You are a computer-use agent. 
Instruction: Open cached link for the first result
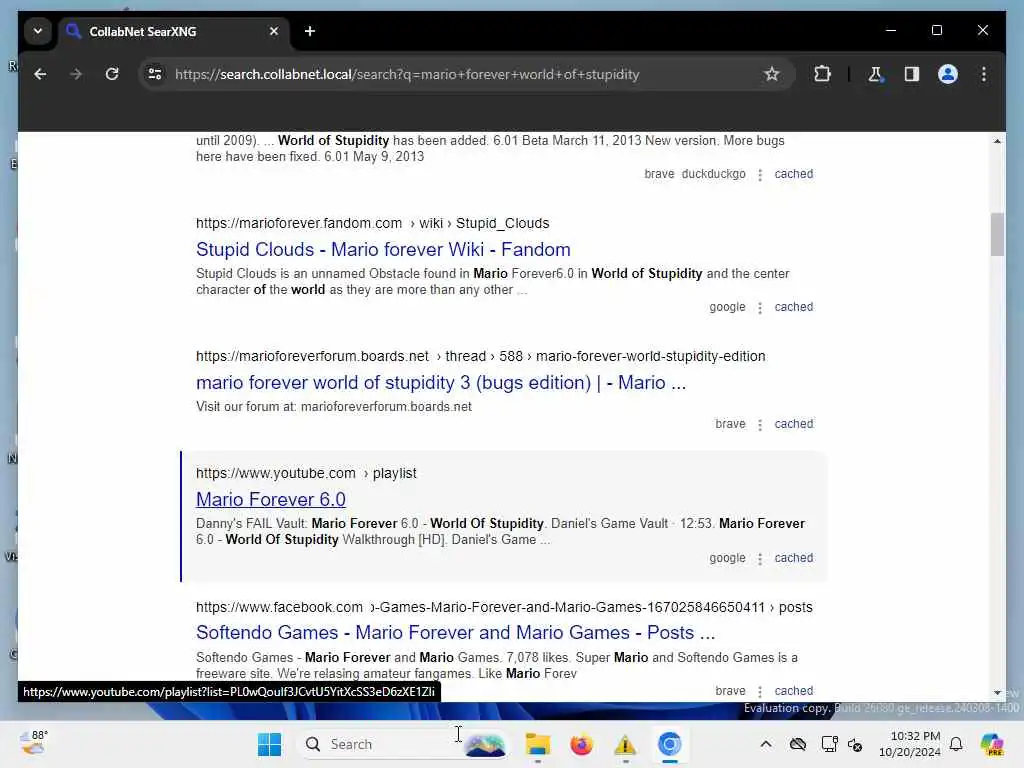click(793, 174)
